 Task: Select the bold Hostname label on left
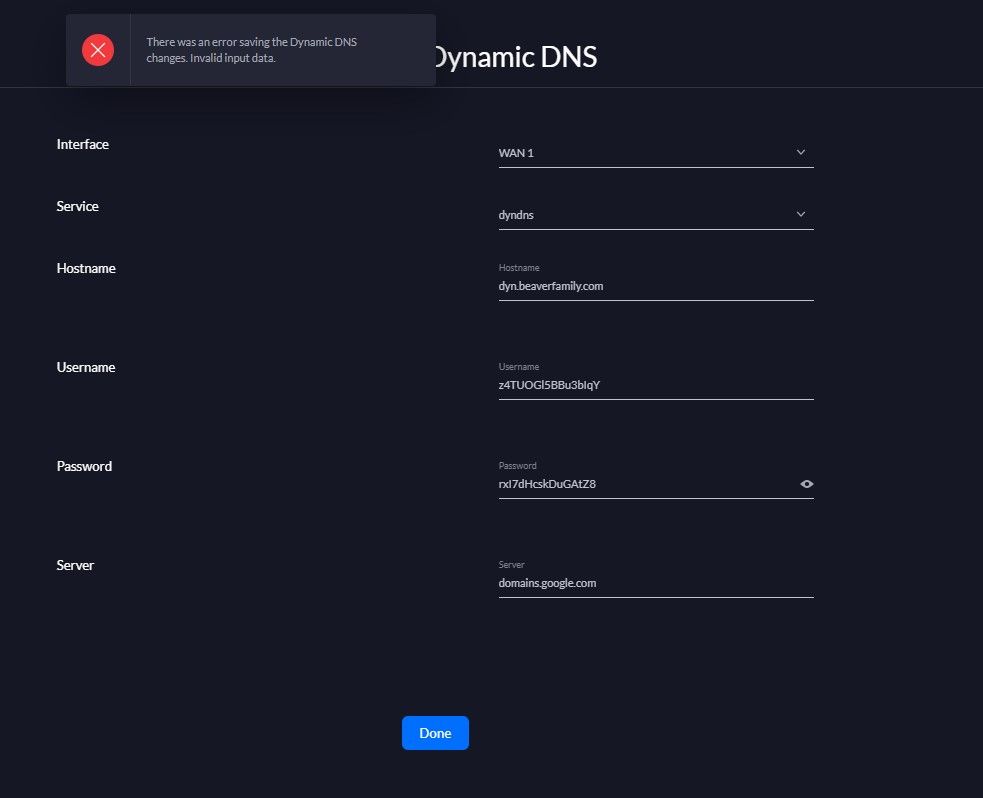click(x=86, y=268)
